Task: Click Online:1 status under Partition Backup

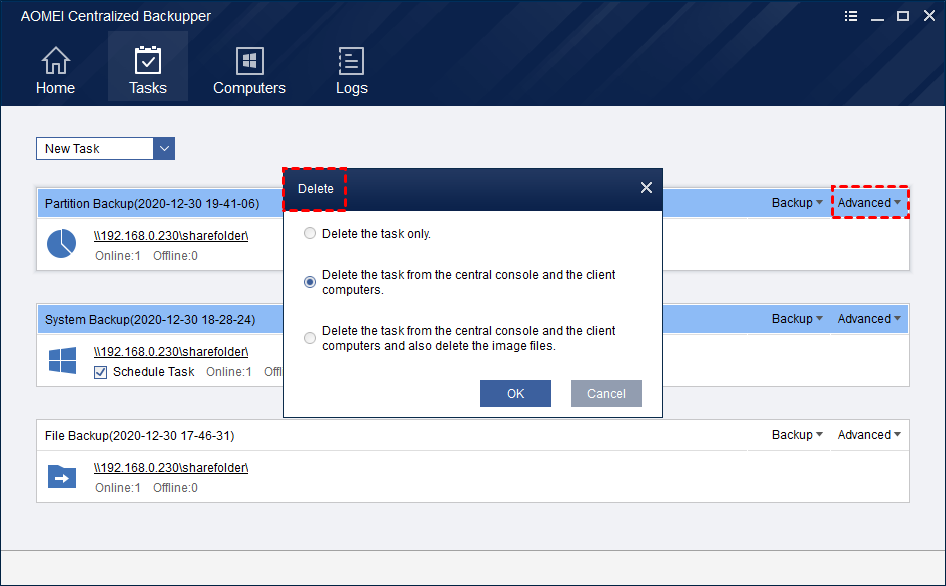Action: (118, 256)
